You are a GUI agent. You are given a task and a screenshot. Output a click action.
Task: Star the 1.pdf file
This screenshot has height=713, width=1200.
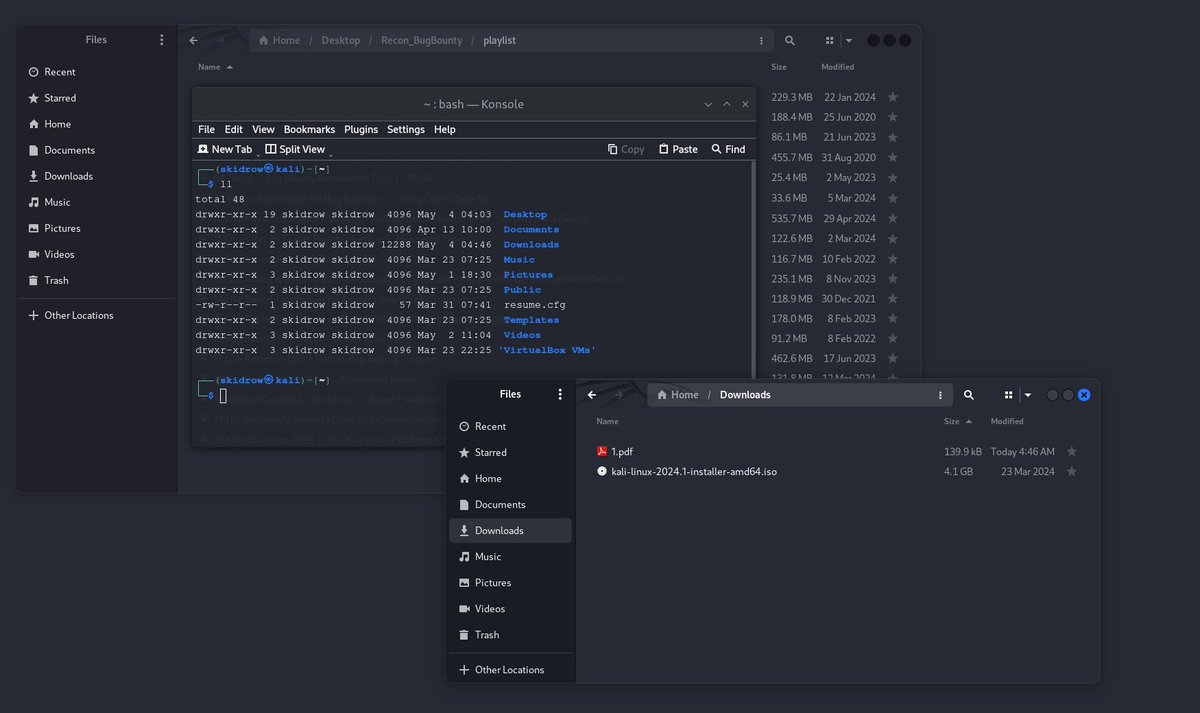[1072, 452]
